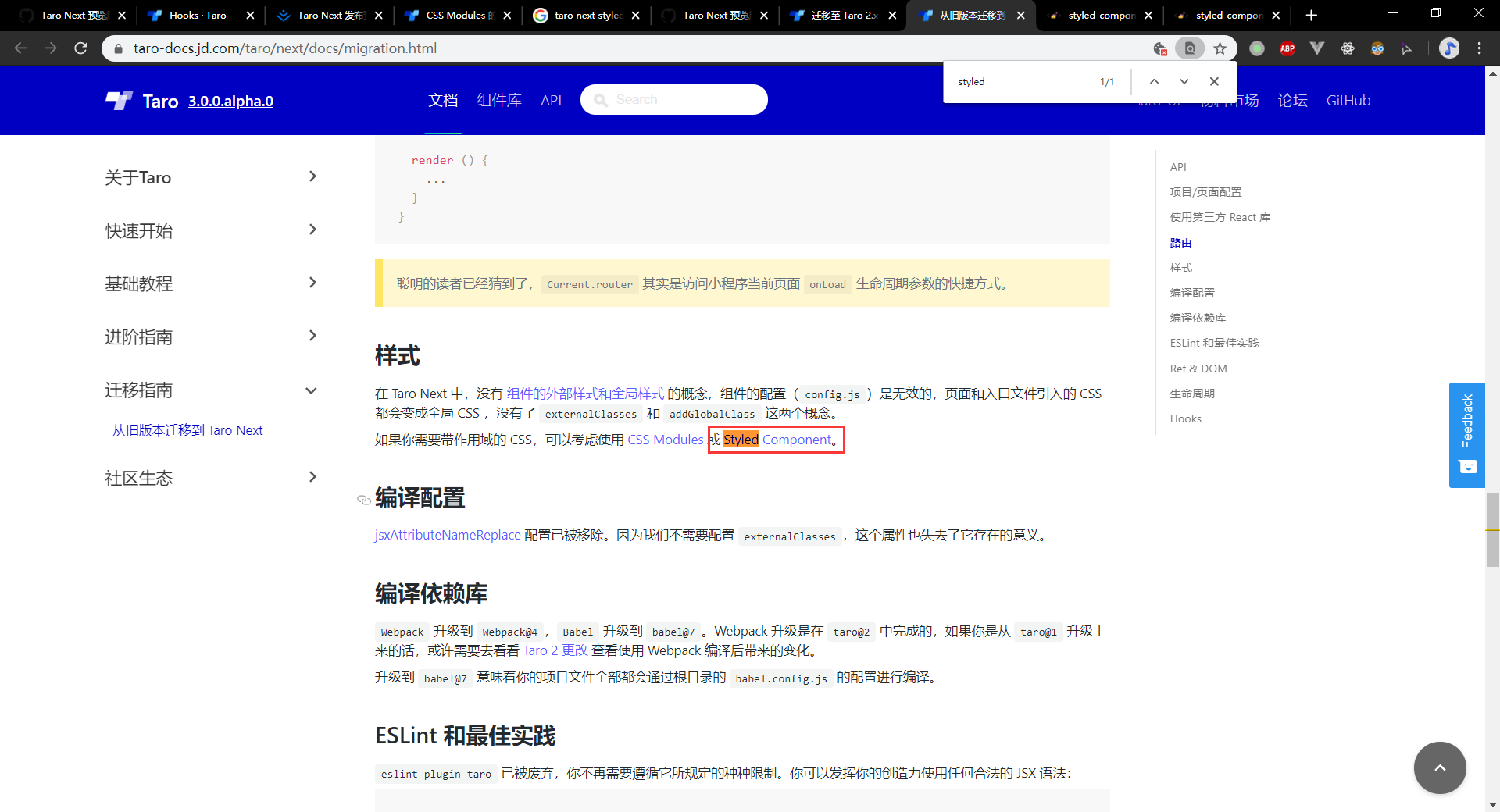Open the ABP extension icon

tap(1287, 48)
